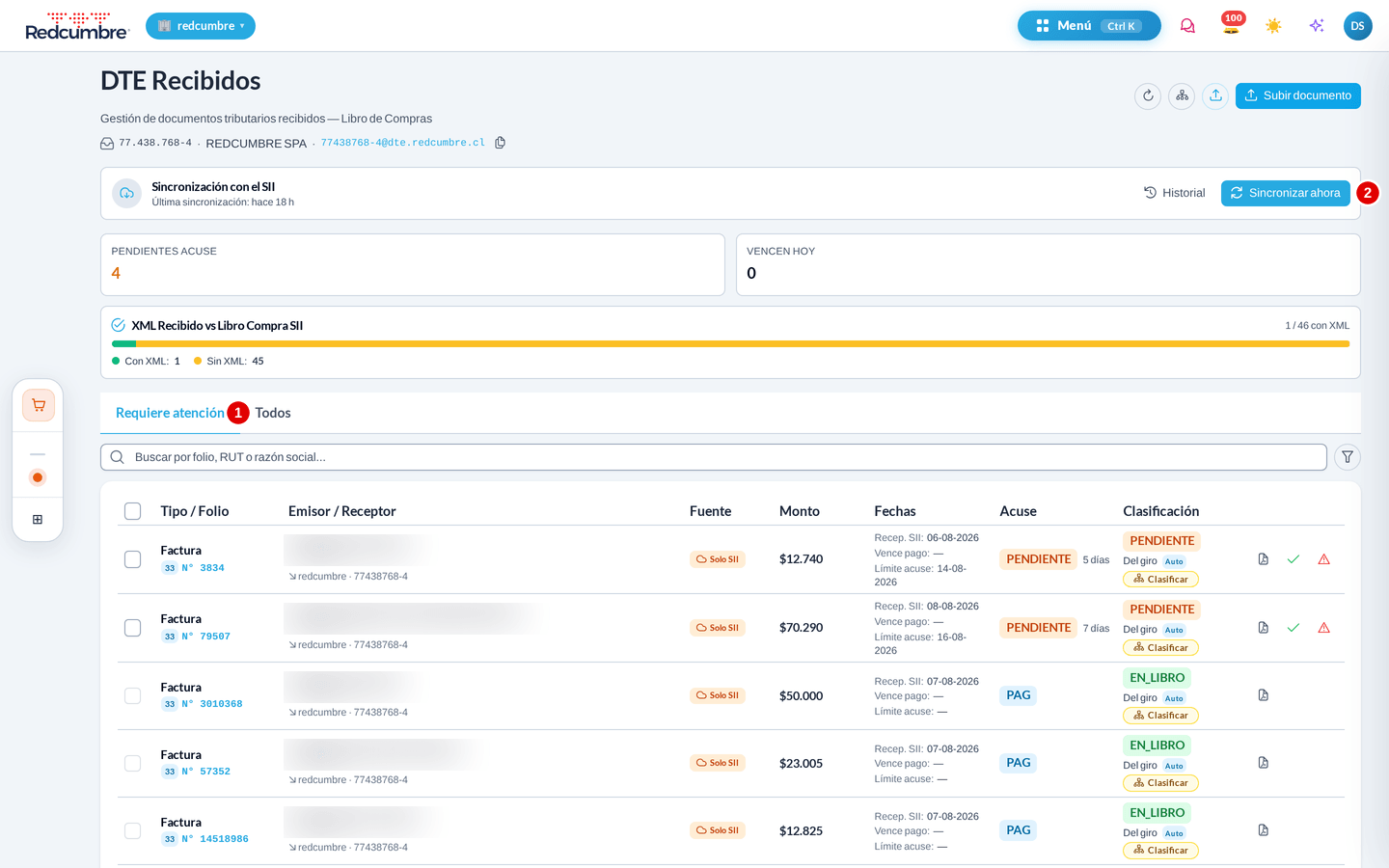Accept invoice 79507 with the checkmark
The width and height of the screenshot is (1389, 868).
click(1294, 628)
